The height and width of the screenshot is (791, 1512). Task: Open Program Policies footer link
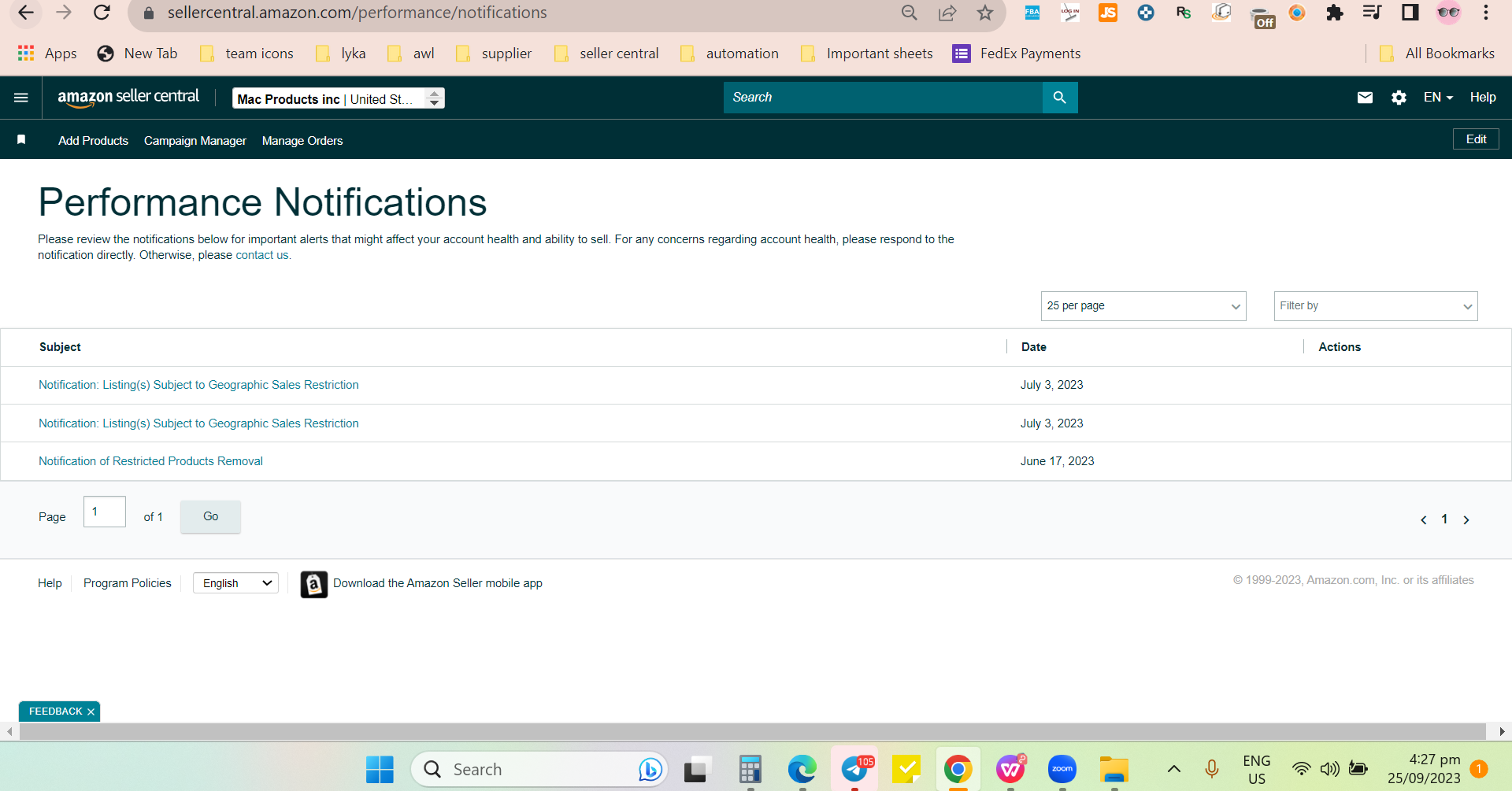[127, 583]
